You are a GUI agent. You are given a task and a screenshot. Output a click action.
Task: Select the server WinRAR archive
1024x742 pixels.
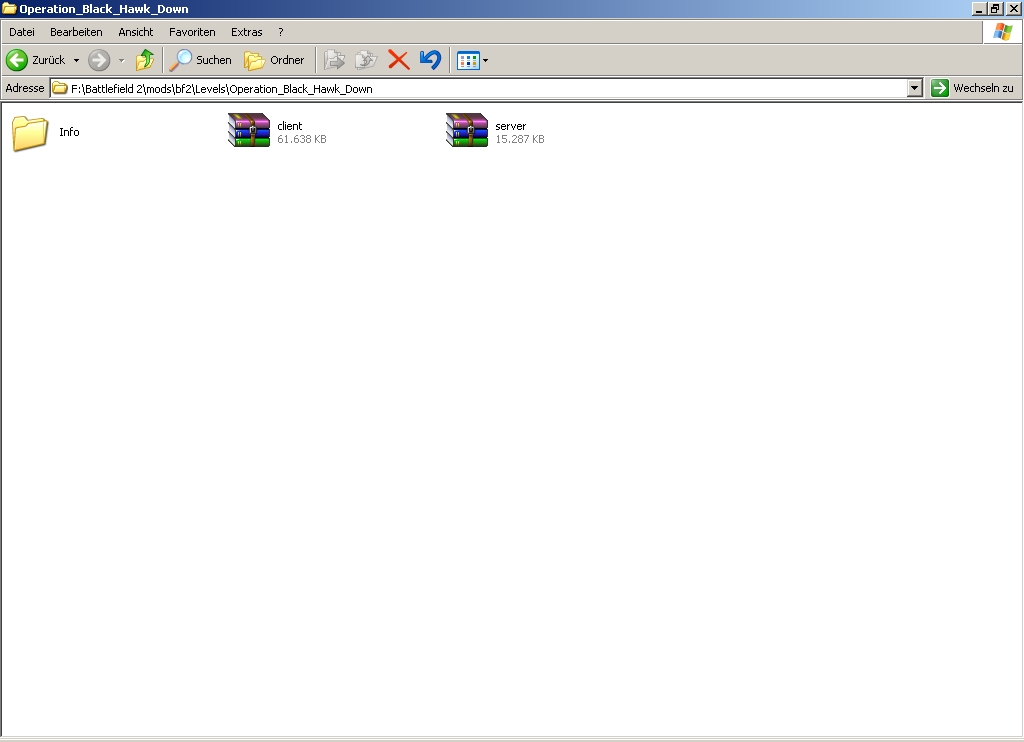[x=467, y=131]
